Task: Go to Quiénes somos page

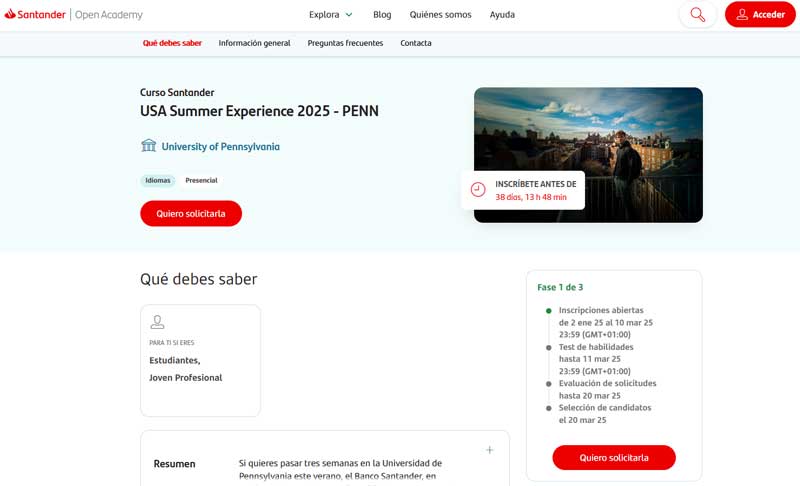Action: (x=440, y=15)
